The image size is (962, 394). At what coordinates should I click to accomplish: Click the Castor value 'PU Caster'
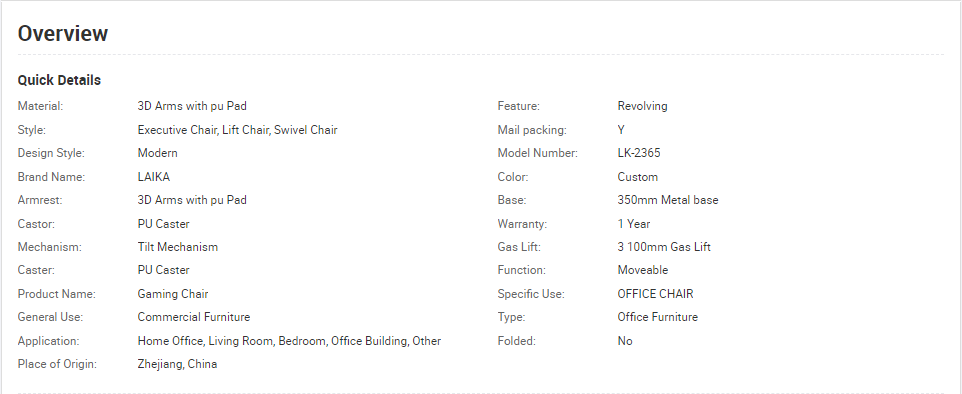(163, 224)
